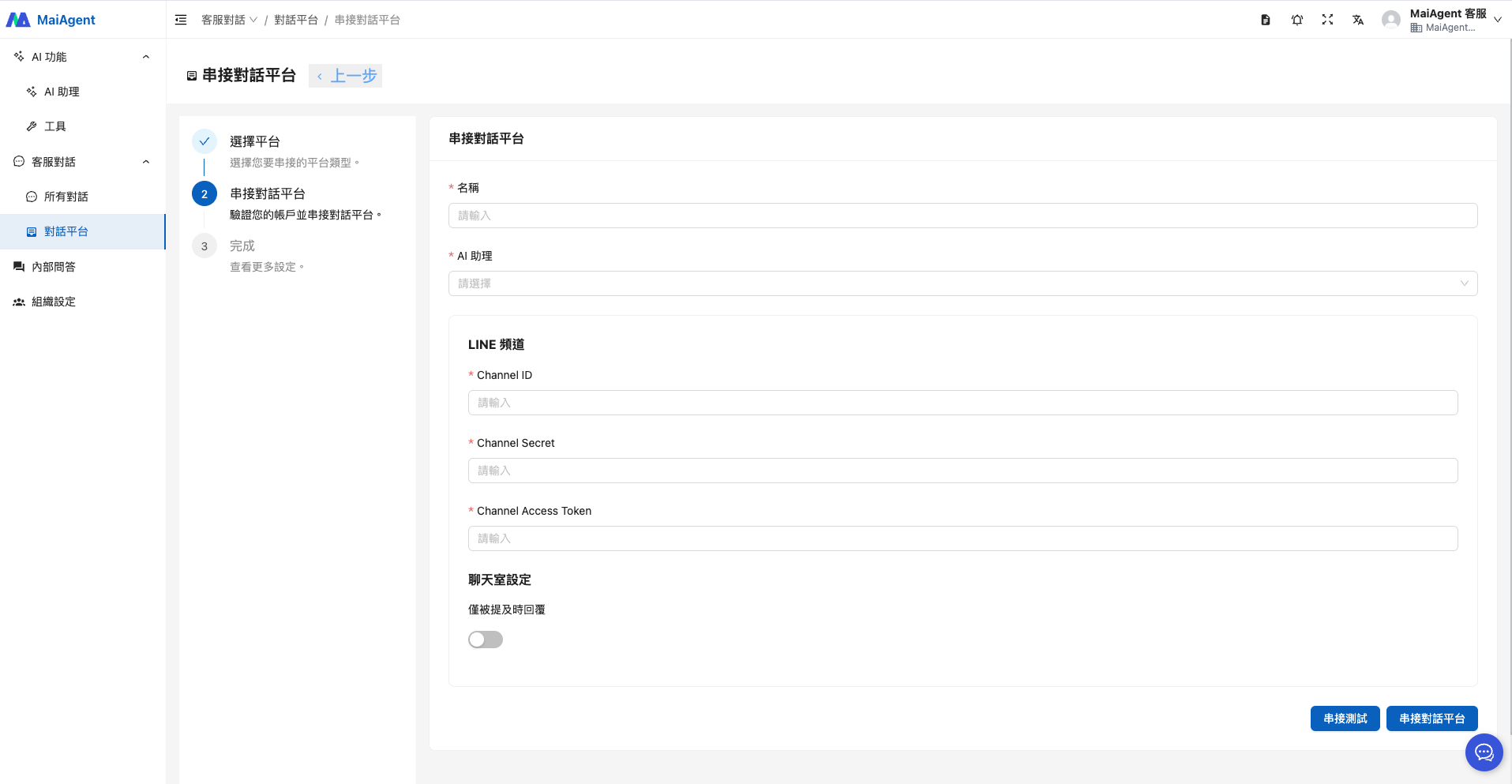
Task: Enable the reply-only-when-mentioned toggle
Action: [x=486, y=640]
